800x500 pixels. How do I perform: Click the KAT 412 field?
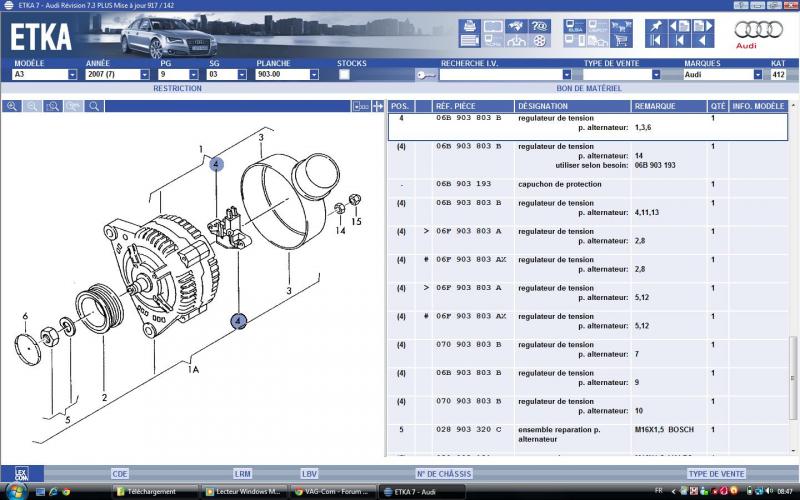click(x=778, y=74)
